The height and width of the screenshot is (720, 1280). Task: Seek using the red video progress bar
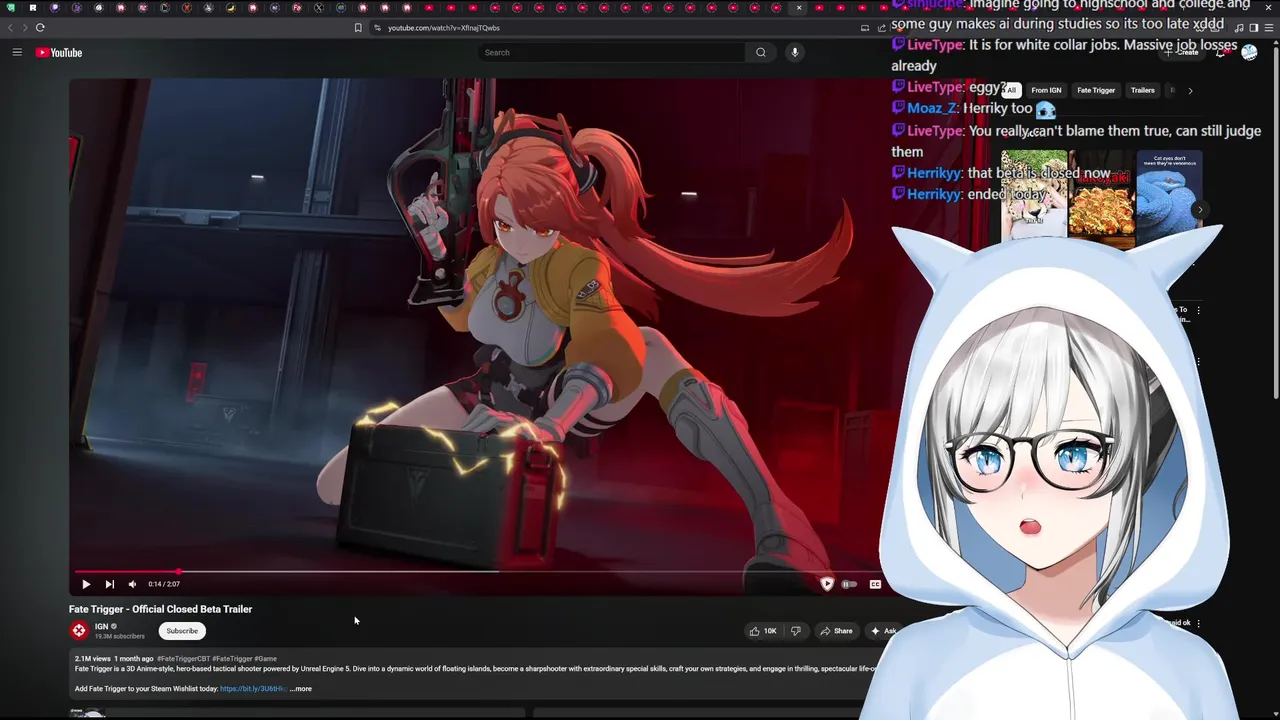(478, 572)
